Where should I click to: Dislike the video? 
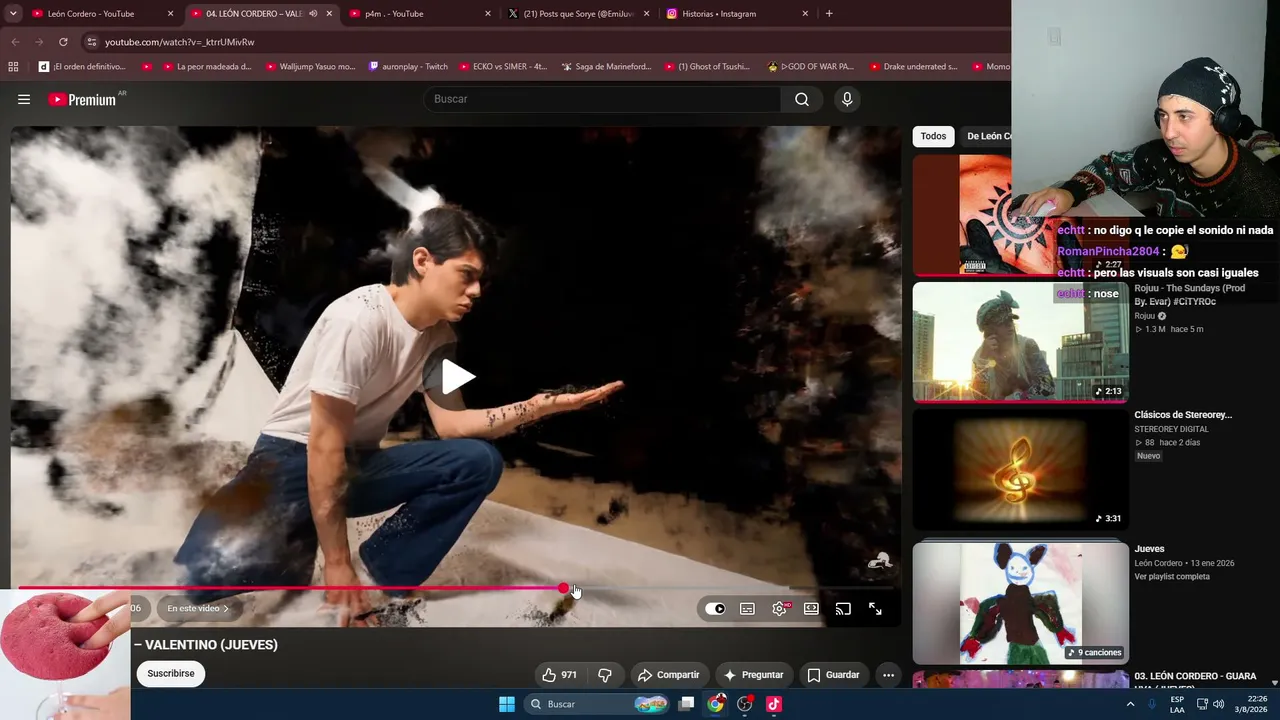pos(604,675)
